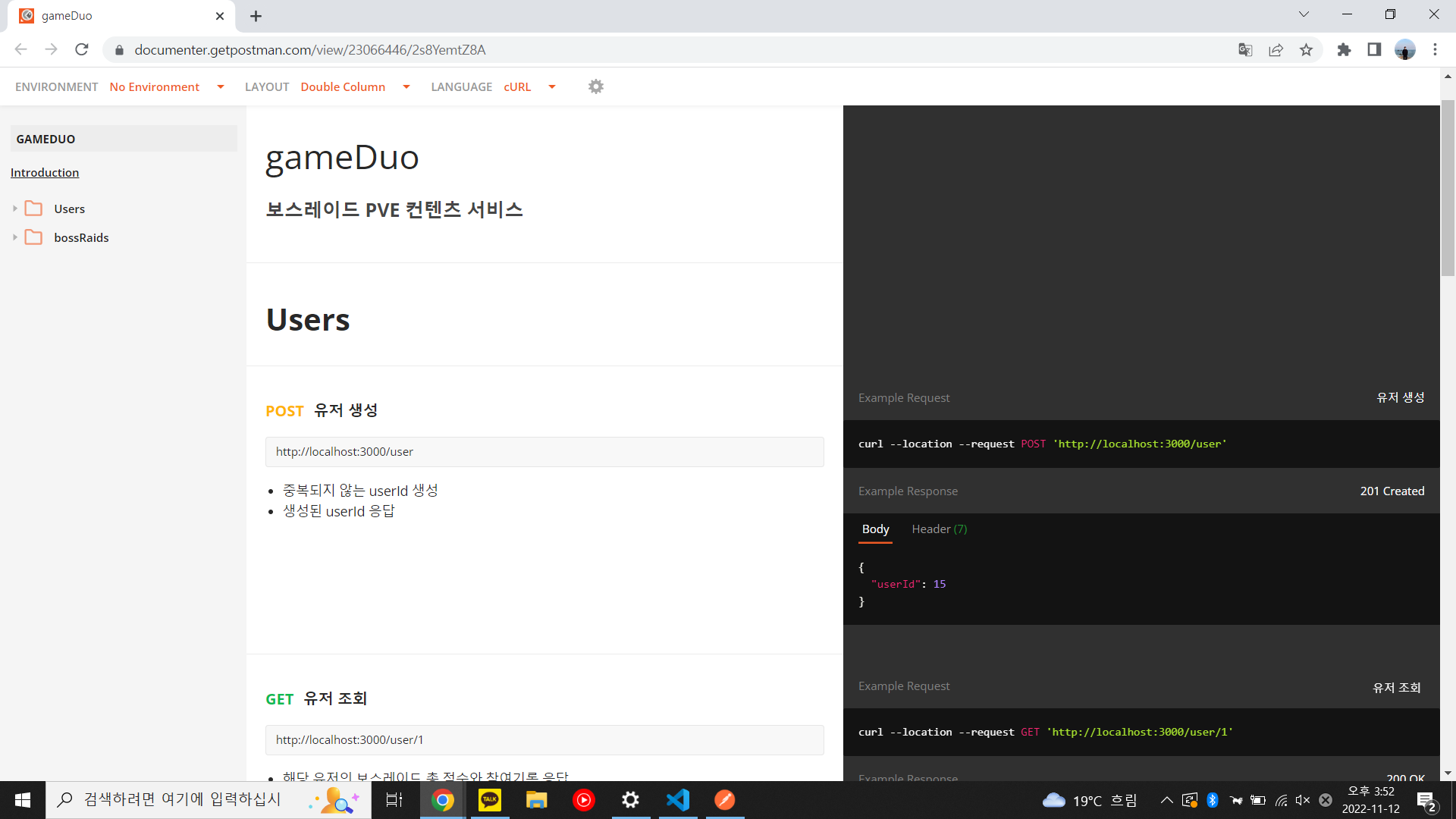Open the tab search chevron
The height and width of the screenshot is (819, 1456).
point(1304,14)
